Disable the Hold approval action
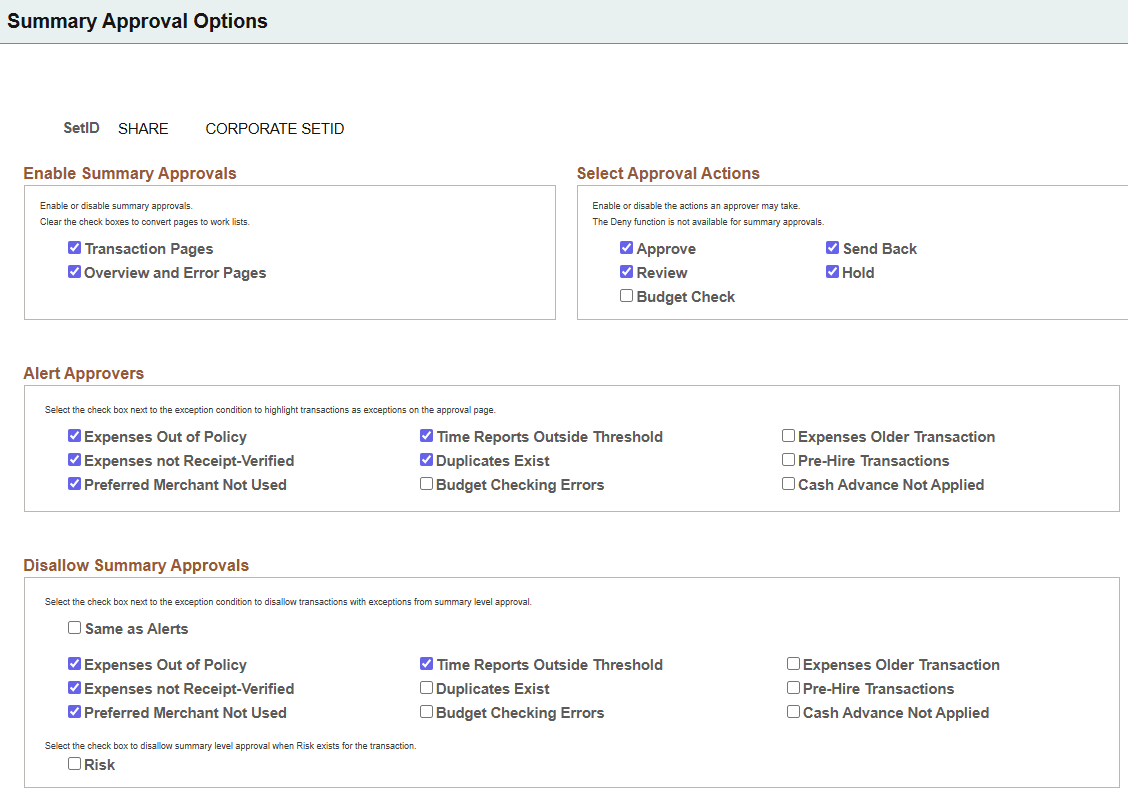The image size is (1128, 796). [x=832, y=272]
